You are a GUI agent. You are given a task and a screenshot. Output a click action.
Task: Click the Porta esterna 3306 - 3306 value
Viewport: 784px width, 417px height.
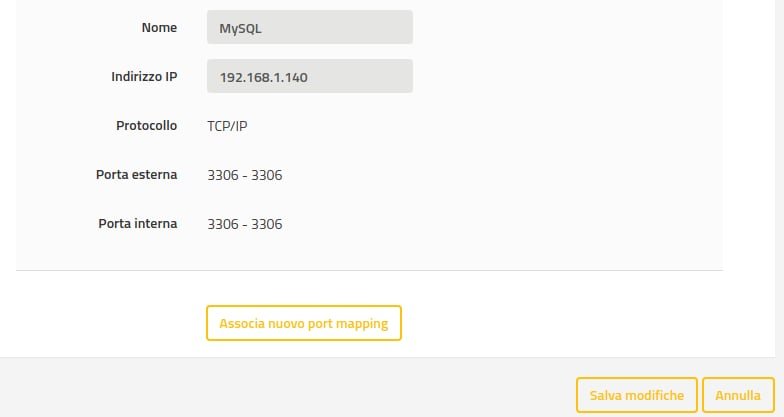tap(244, 175)
